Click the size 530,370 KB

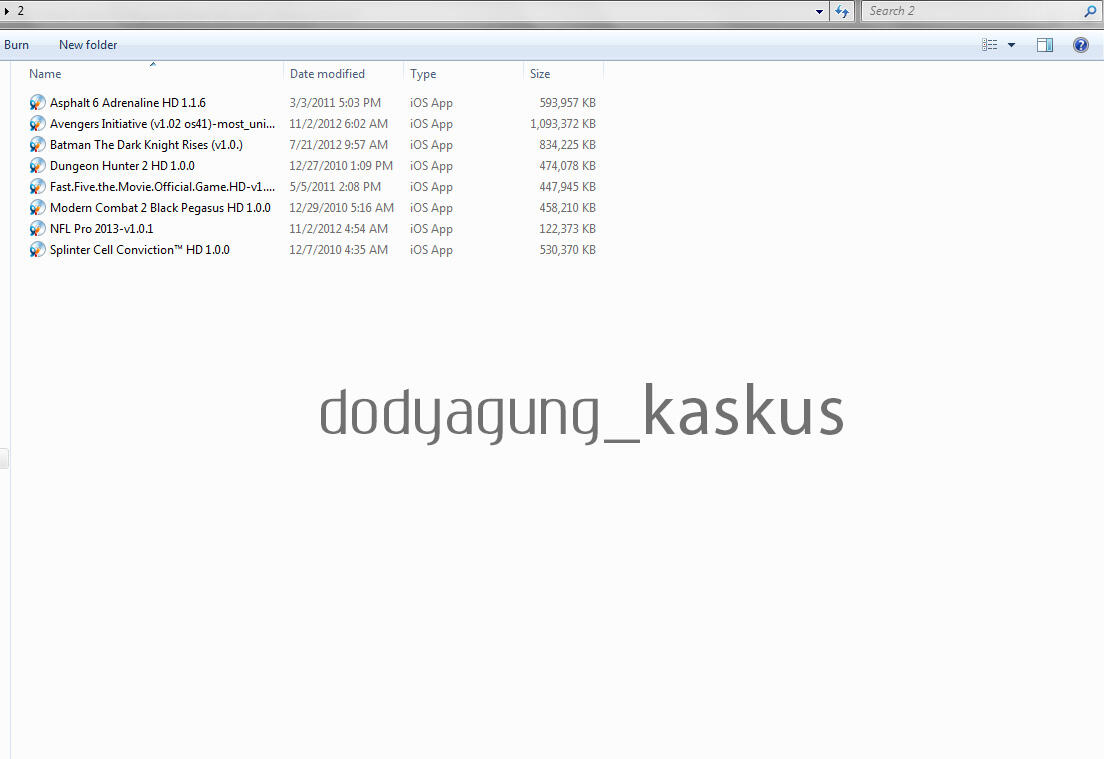[567, 250]
